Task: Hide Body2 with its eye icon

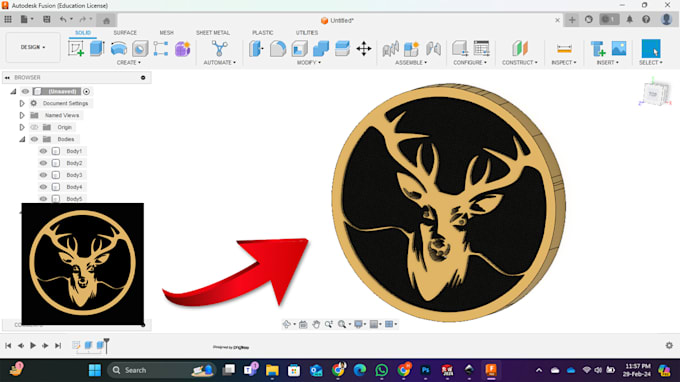Action: pos(43,163)
